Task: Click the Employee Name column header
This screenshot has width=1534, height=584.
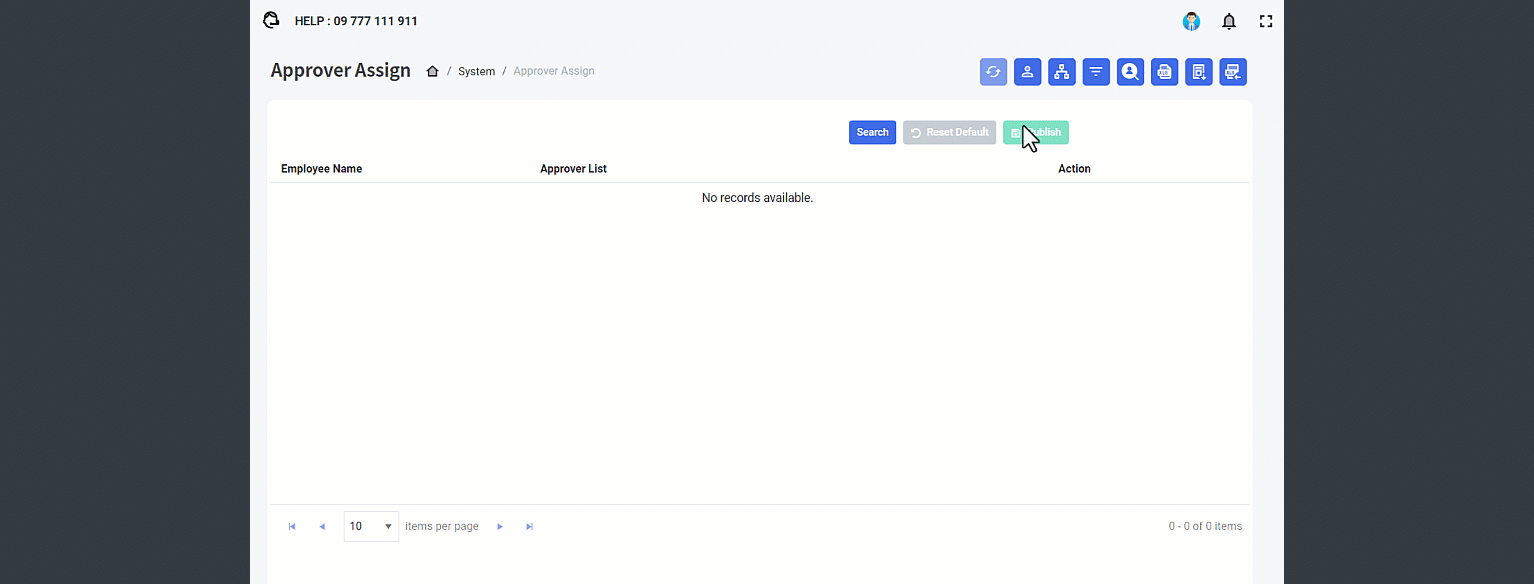Action: (321, 169)
